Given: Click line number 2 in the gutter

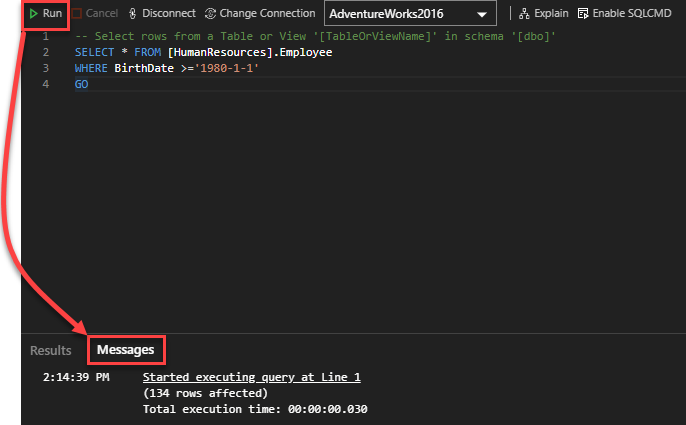Looking at the screenshot, I should tap(46, 53).
